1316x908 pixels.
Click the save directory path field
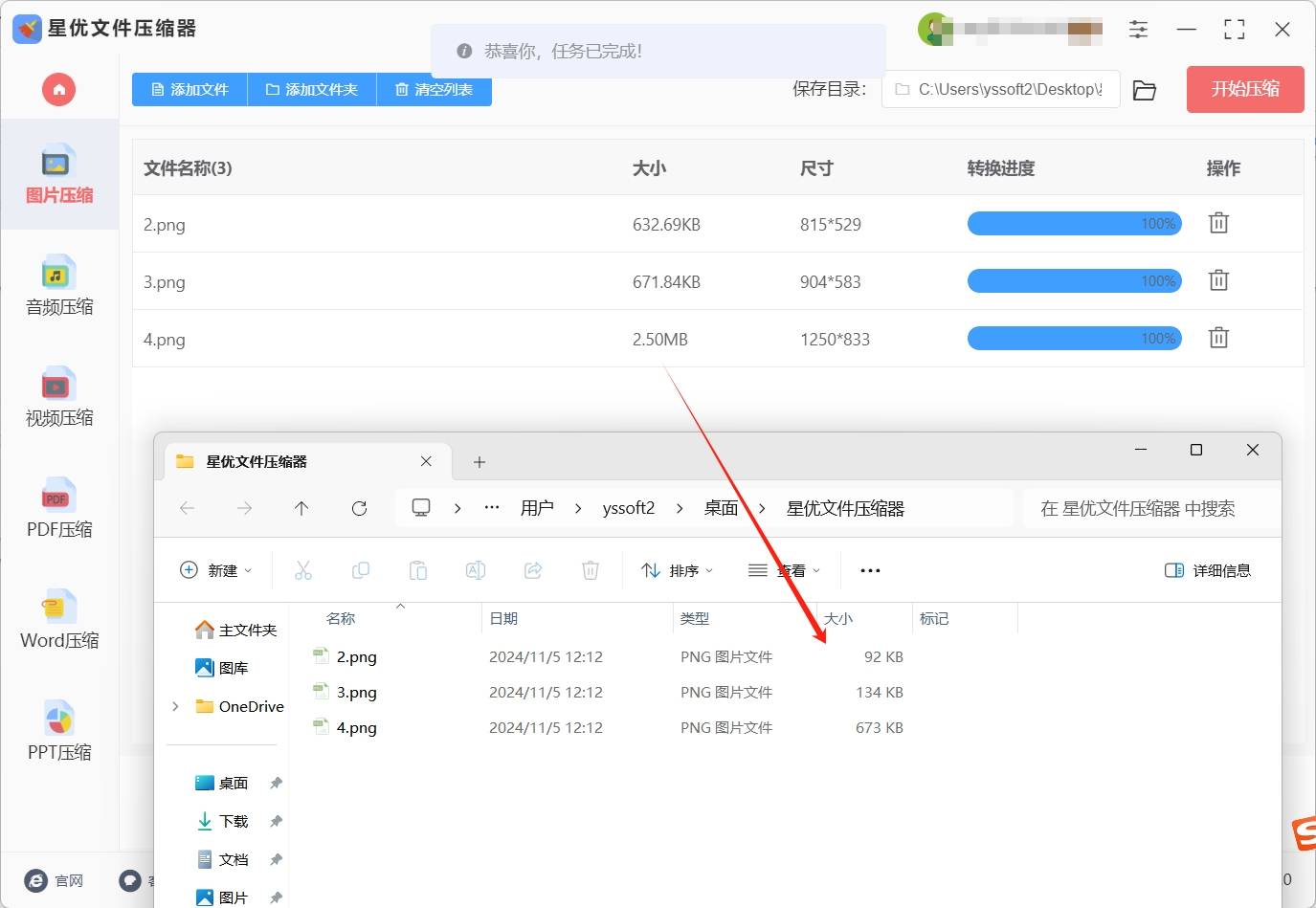click(x=1000, y=89)
